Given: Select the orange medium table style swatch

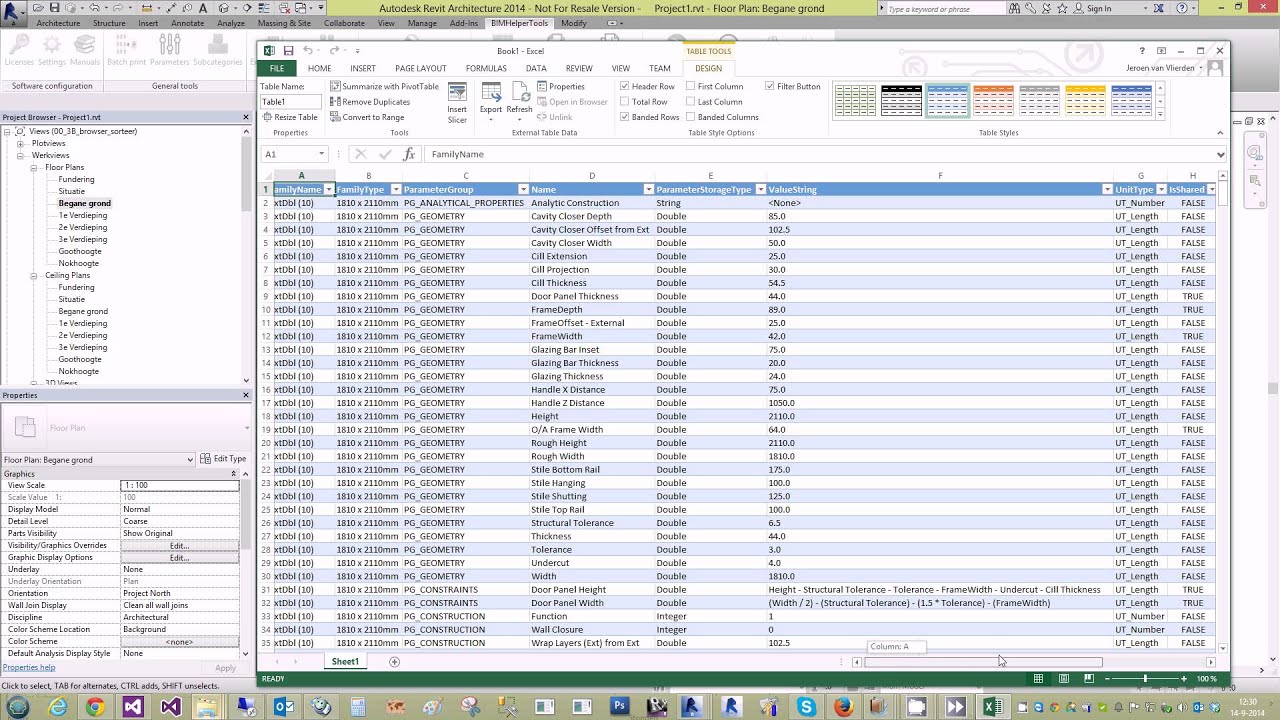Looking at the screenshot, I should pos(993,100).
